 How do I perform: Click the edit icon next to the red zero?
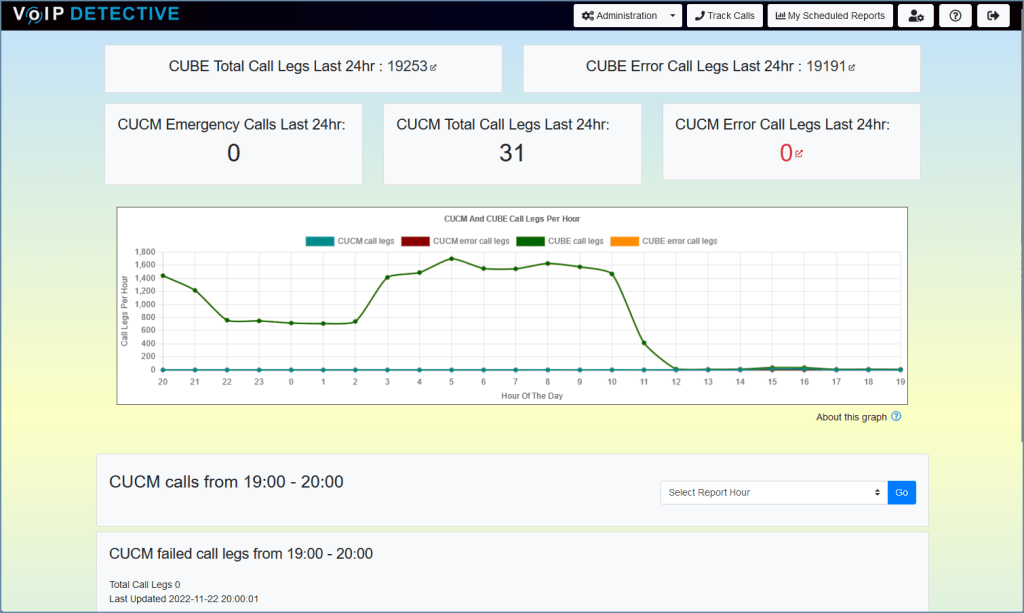799,152
